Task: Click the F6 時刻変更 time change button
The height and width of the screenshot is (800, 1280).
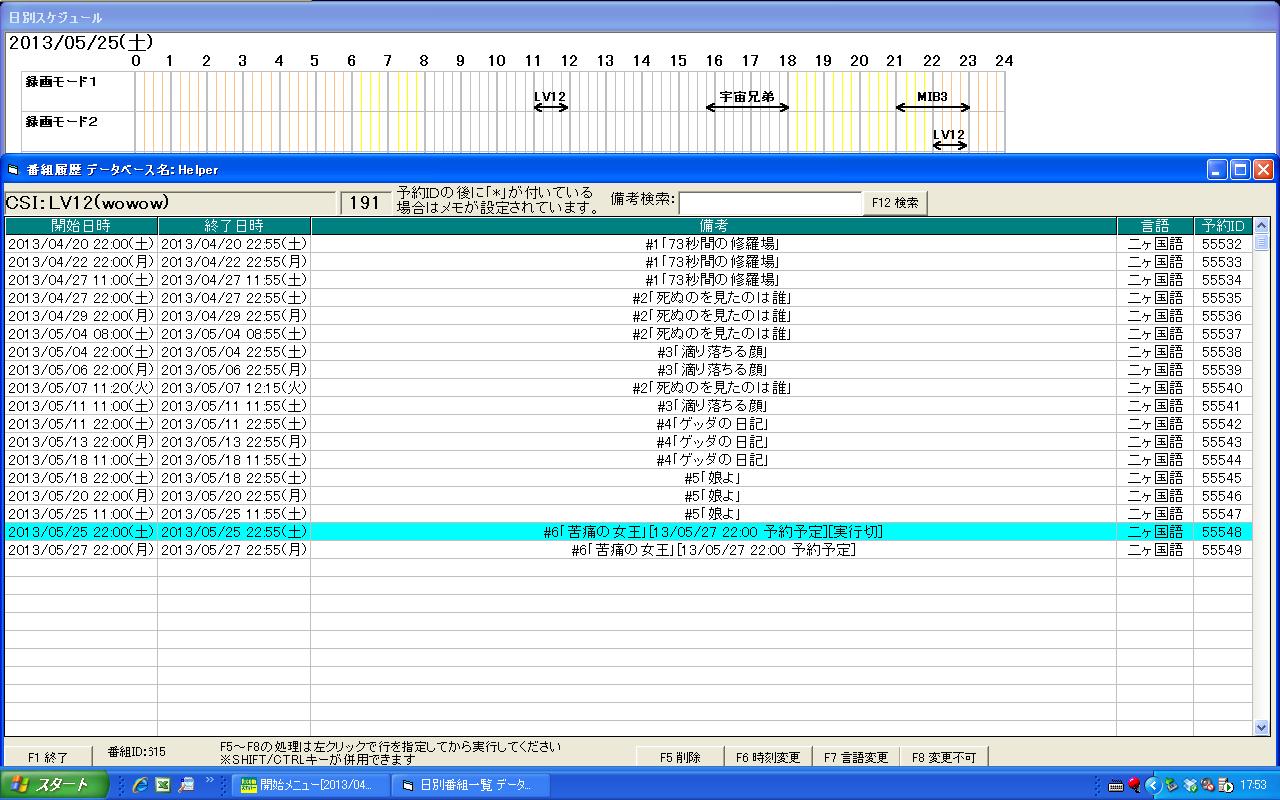Action: pyautogui.click(x=768, y=757)
